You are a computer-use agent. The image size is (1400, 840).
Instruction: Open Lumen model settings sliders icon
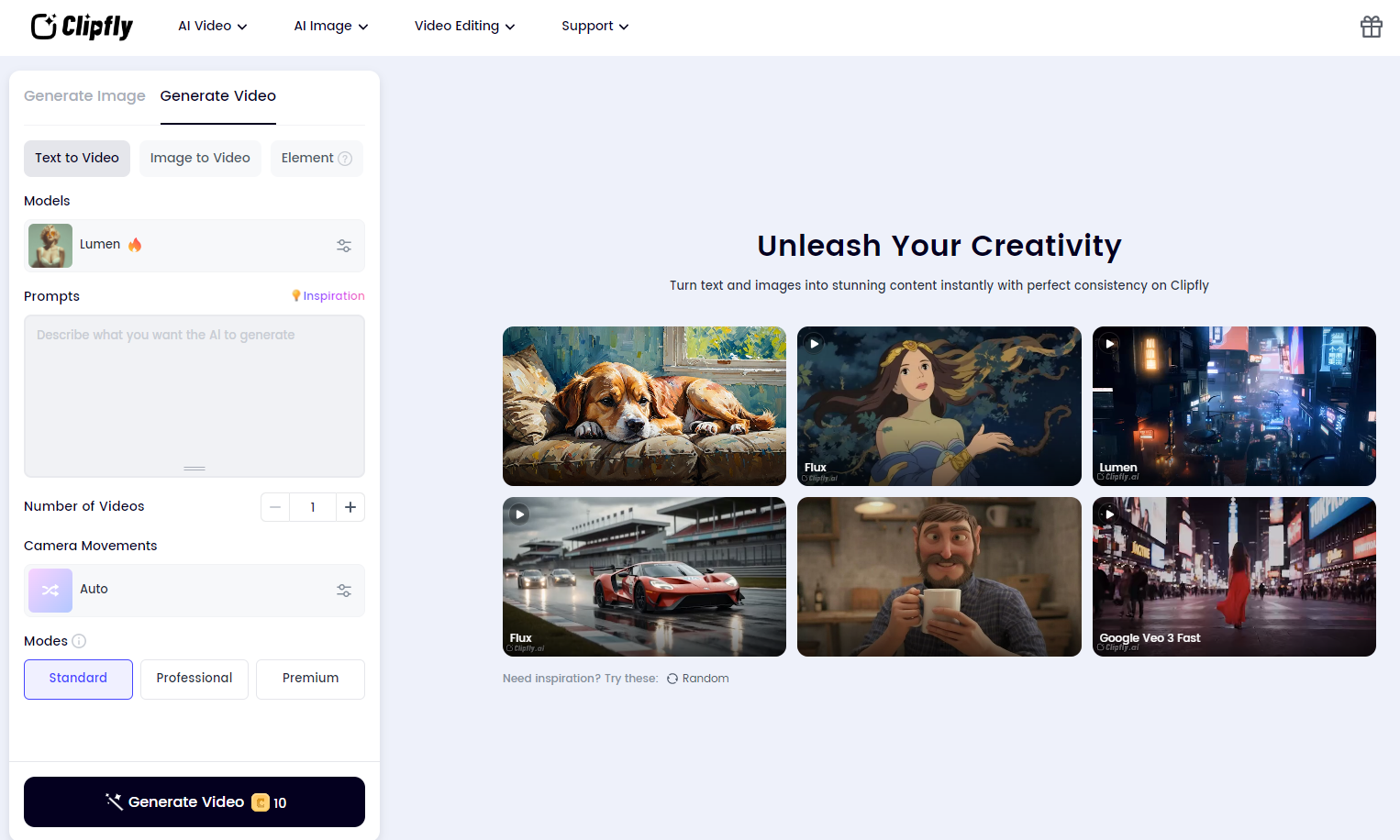[x=344, y=246]
